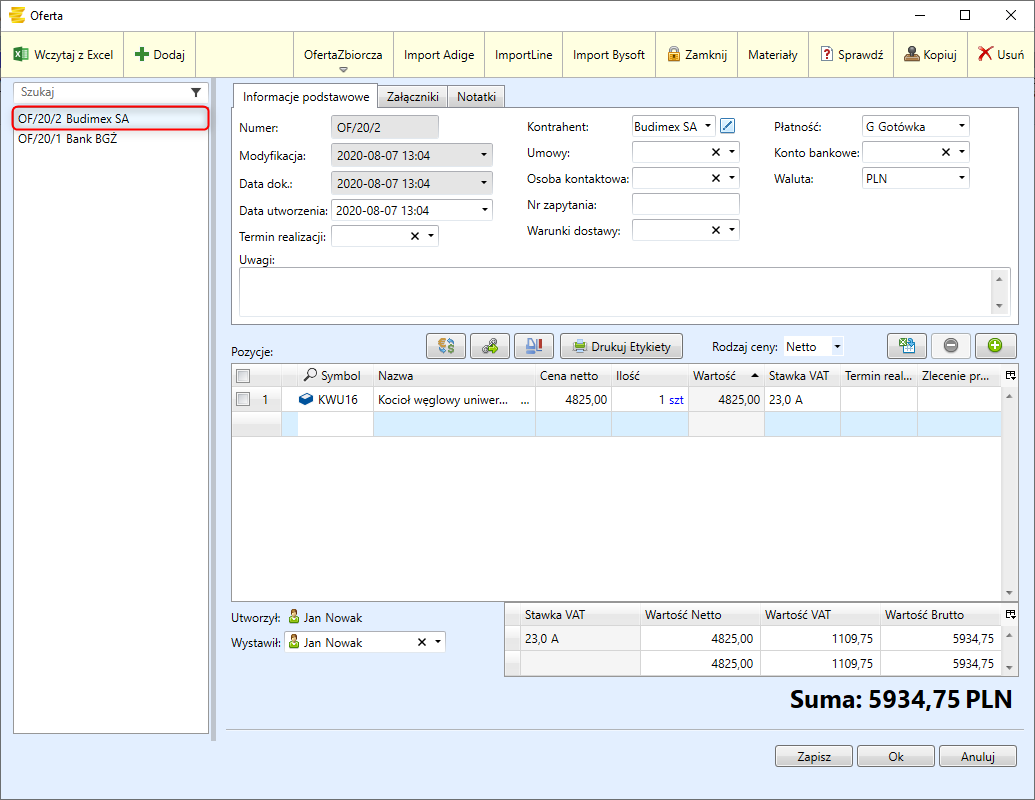The height and width of the screenshot is (800, 1035).
Task: Click the Usuń red X button
Action: click(x=1000, y=55)
